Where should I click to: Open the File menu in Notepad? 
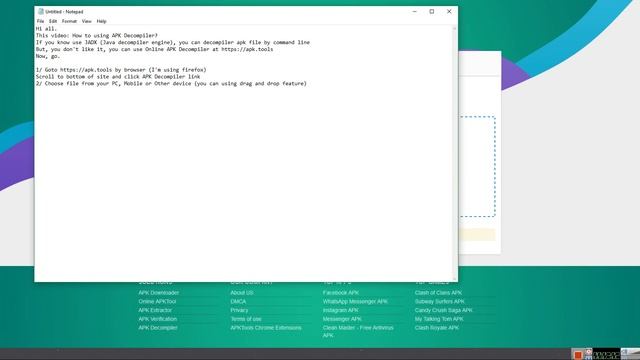(40, 21)
